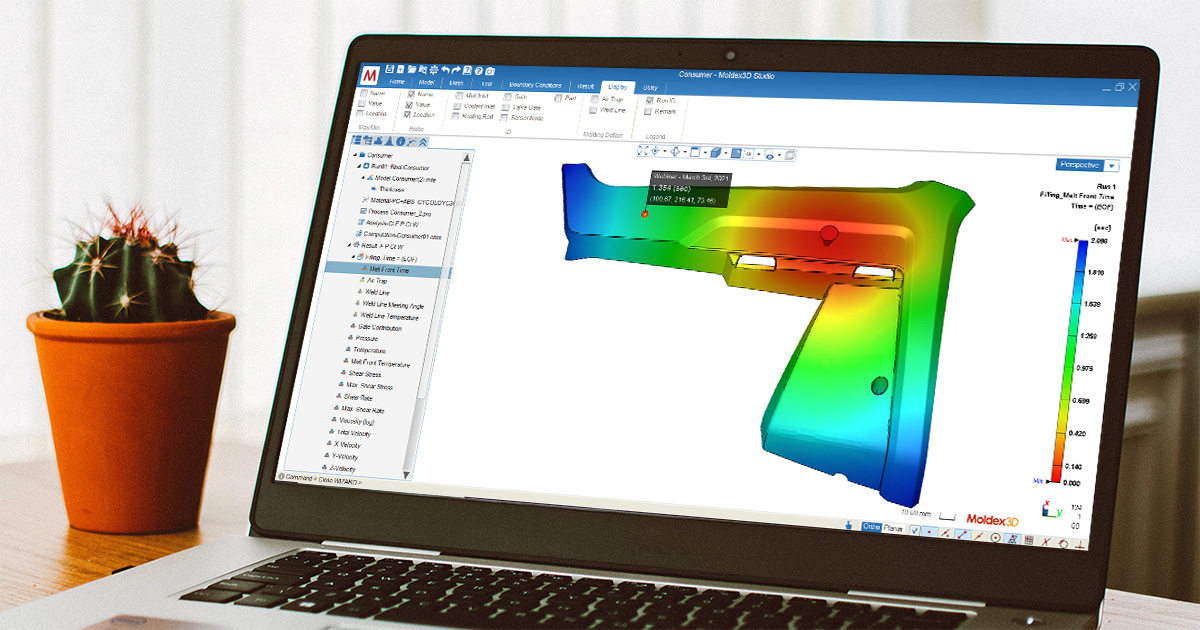Click the first tree view icon above project tree
Screen dimensions: 1200x630
click(x=356, y=140)
